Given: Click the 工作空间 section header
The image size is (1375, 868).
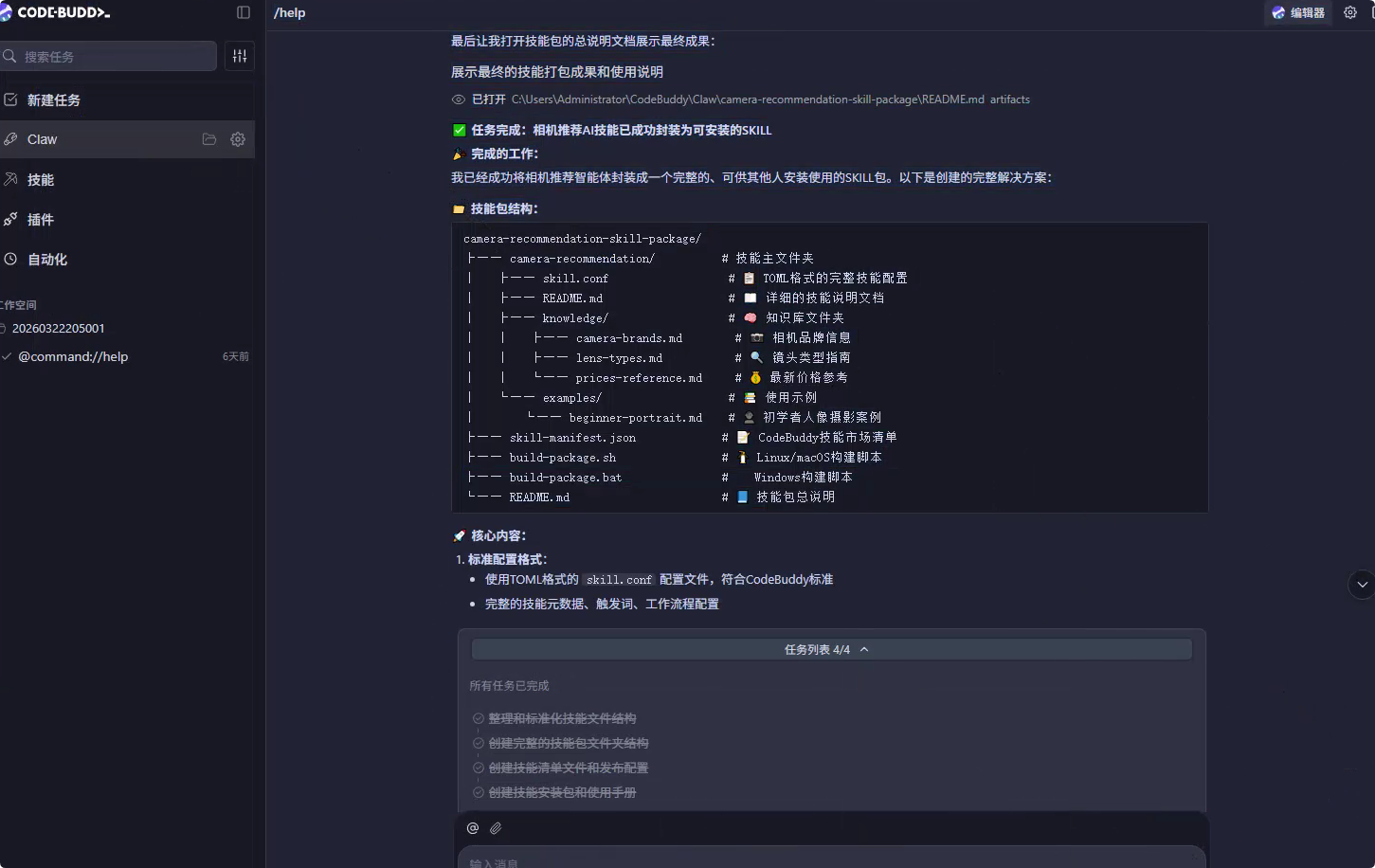Looking at the screenshot, I should click(x=18, y=305).
